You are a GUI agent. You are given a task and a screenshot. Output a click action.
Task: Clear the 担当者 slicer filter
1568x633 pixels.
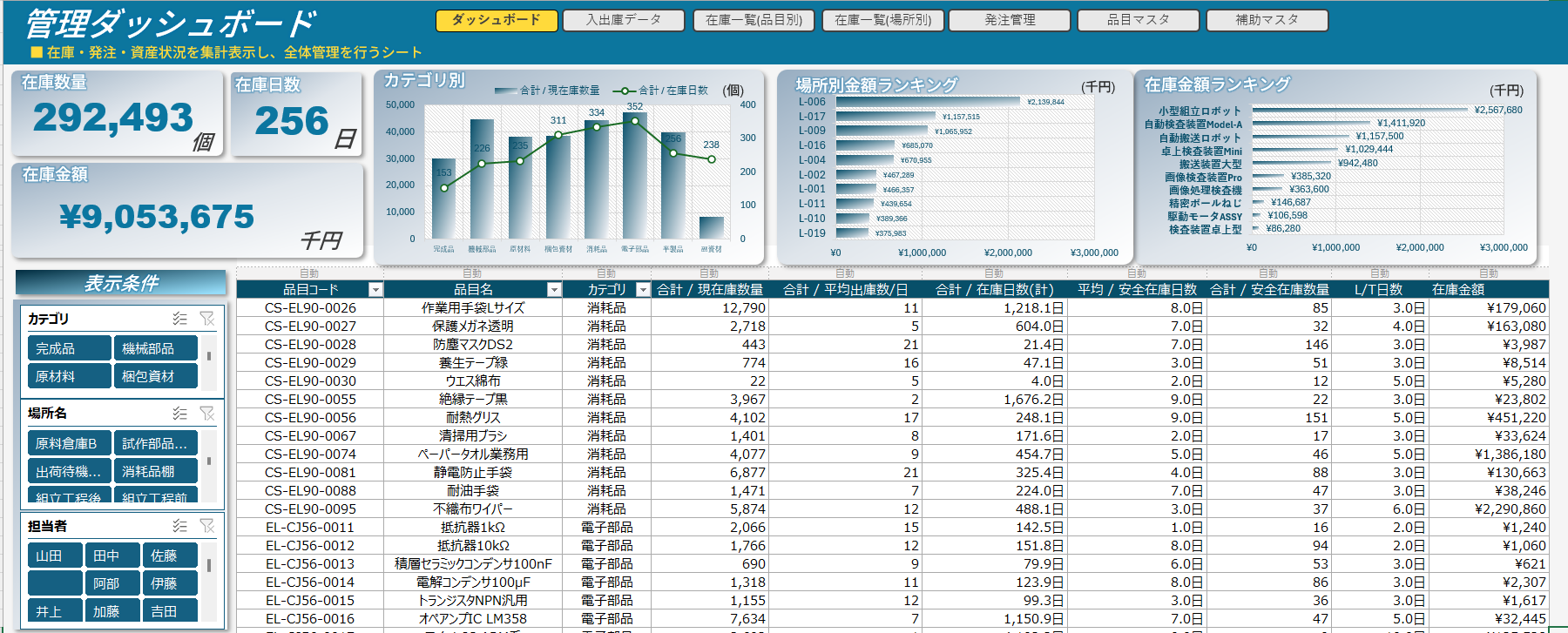coord(206,526)
